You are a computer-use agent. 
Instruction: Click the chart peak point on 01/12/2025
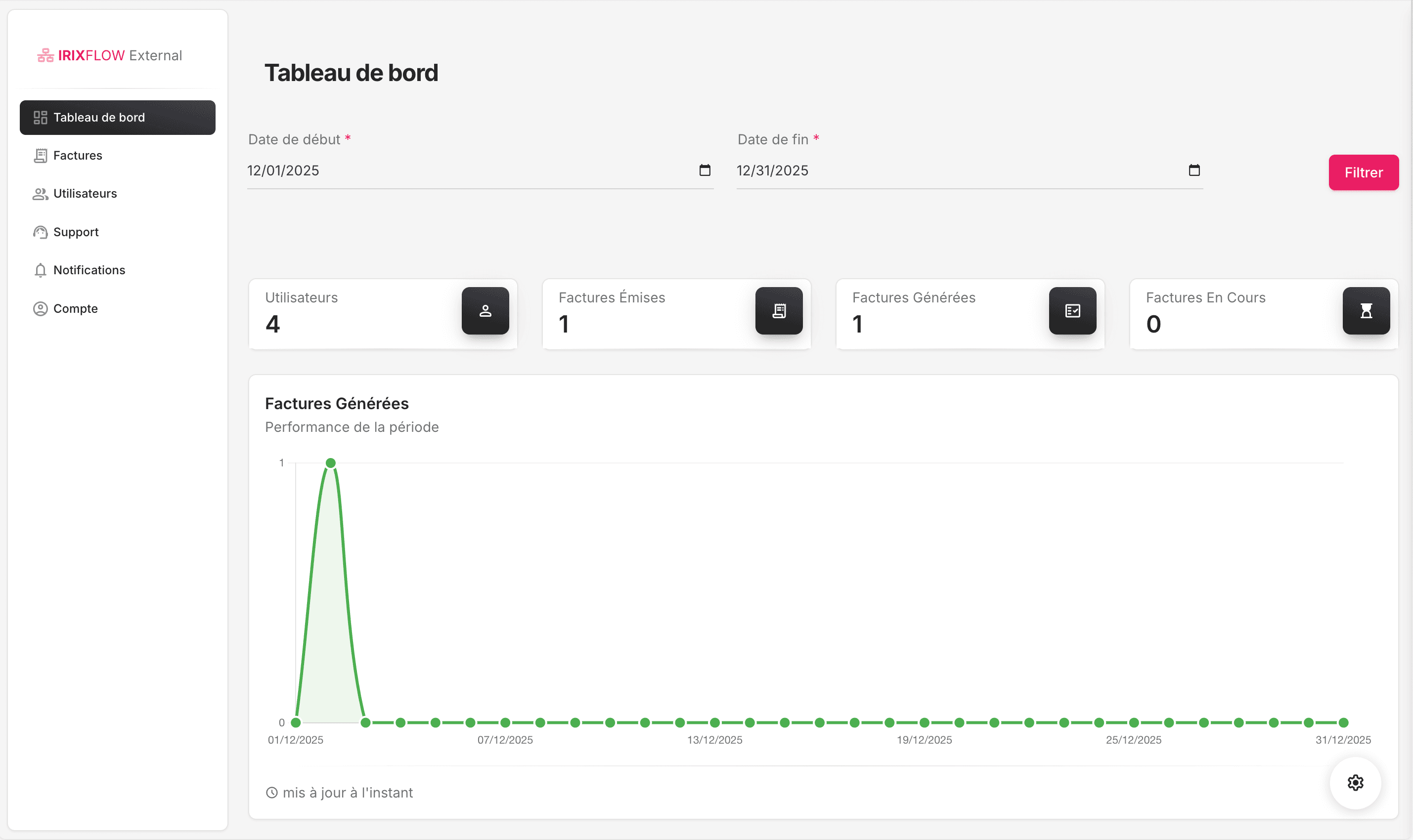pos(330,462)
